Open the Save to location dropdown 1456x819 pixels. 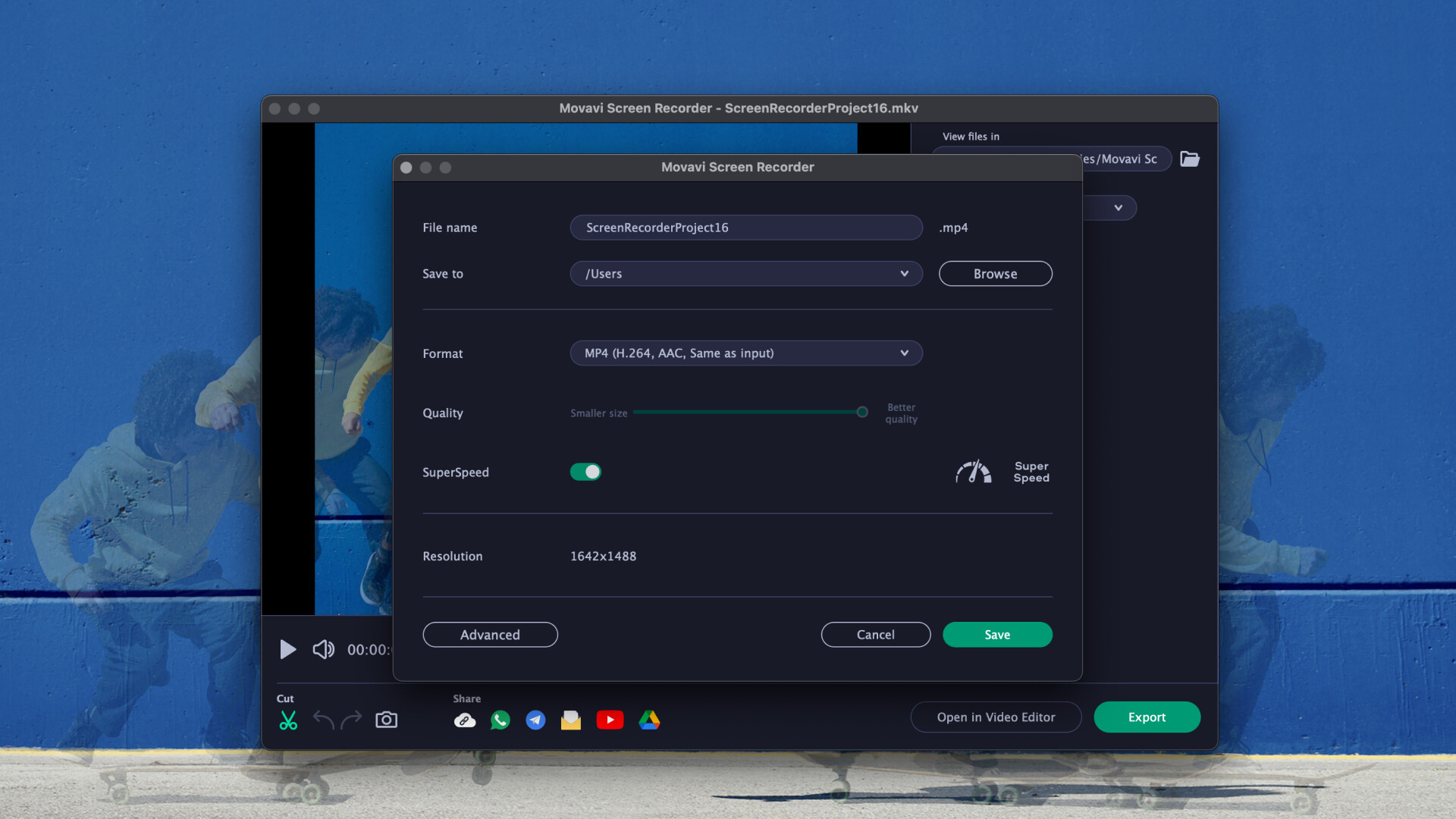click(745, 273)
